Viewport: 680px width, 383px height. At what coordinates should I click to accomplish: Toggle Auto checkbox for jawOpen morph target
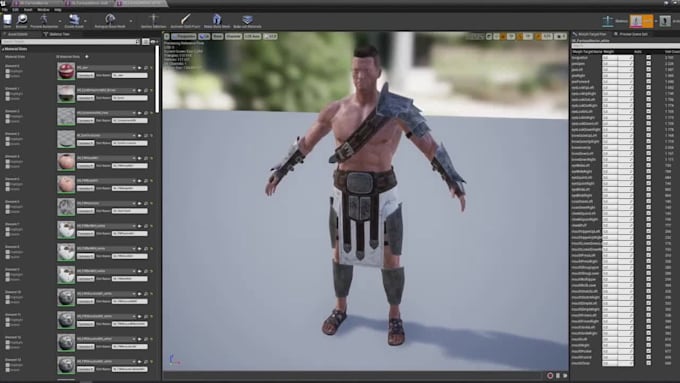click(x=648, y=63)
